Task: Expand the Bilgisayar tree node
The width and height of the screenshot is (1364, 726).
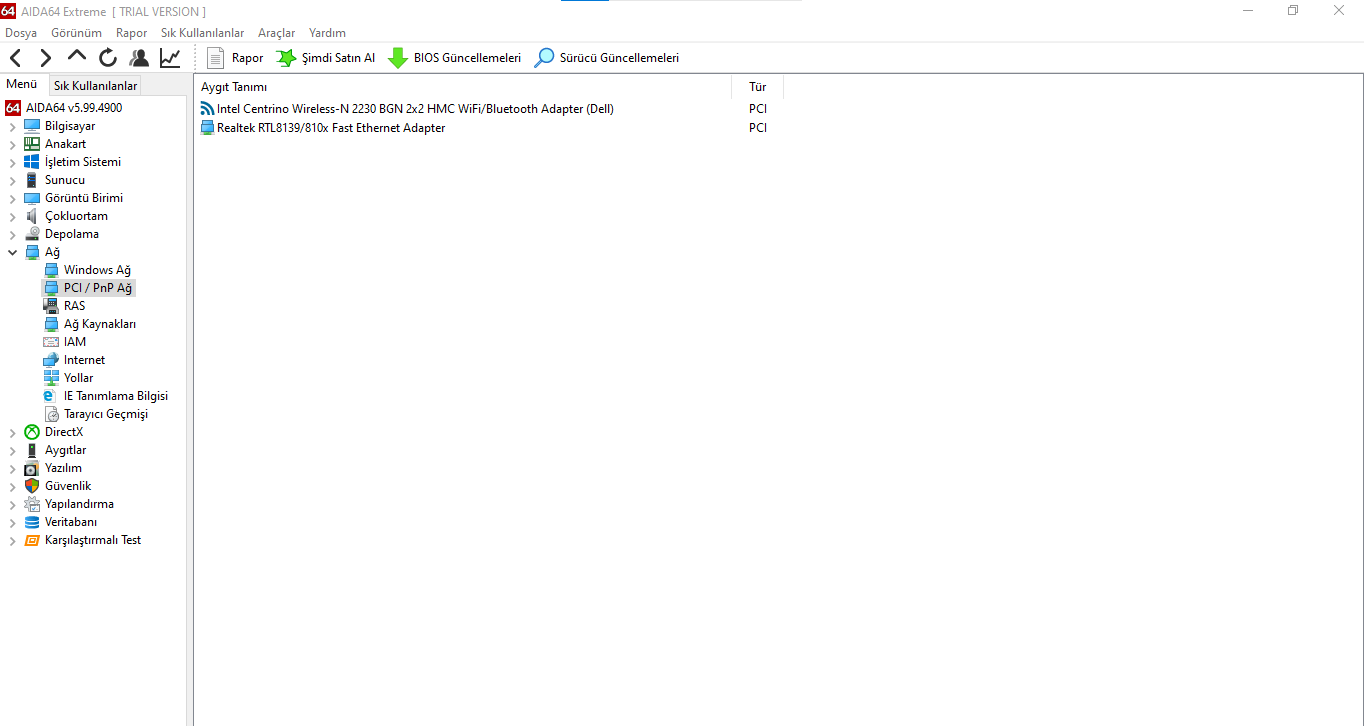Action: (13, 126)
